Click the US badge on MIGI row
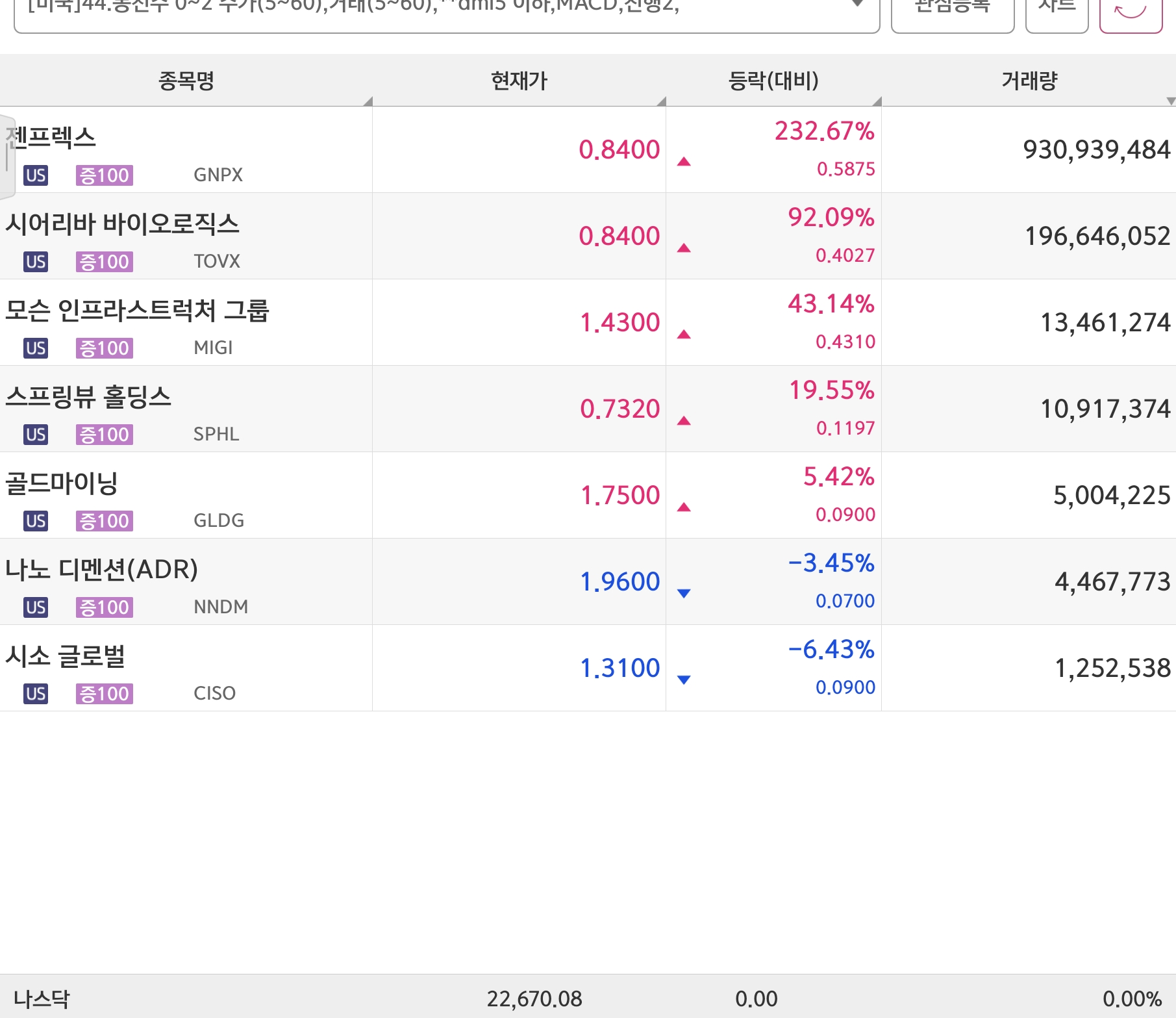 point(36,348)
